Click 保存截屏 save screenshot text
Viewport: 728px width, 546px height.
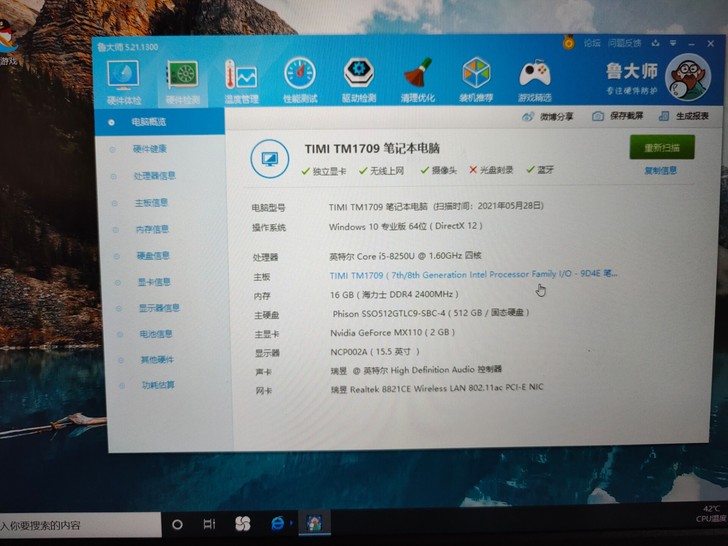[x=626, y=116]
